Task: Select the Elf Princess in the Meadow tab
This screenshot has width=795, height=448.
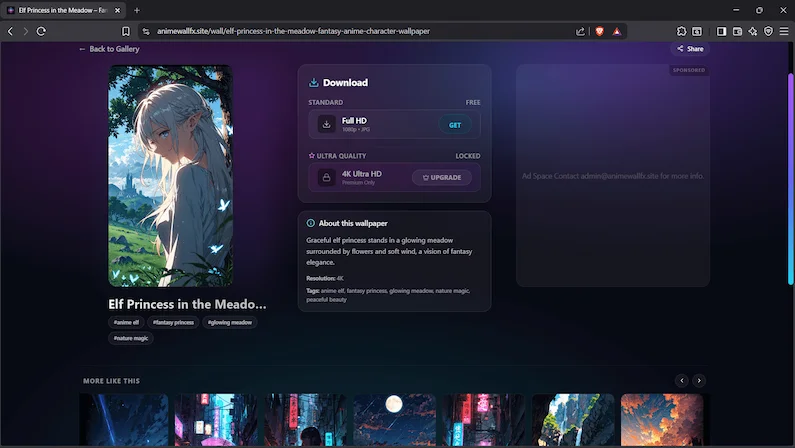Action: tap(63, 10)
